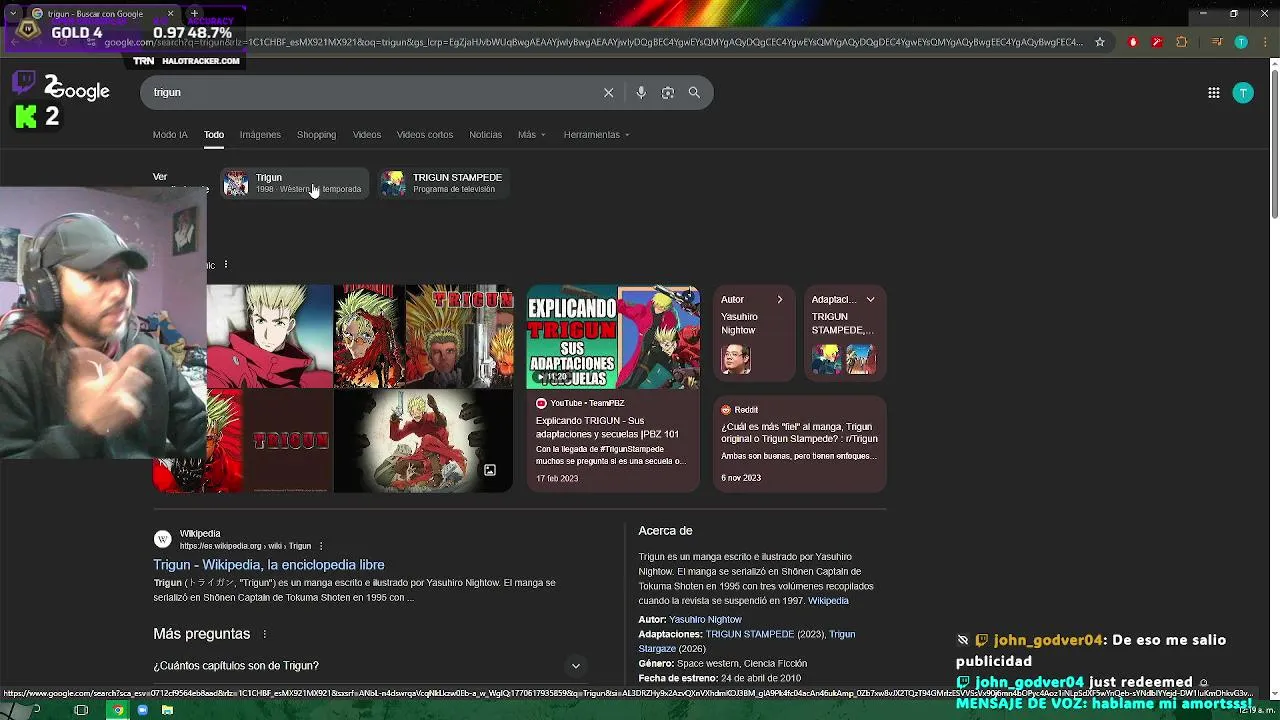
Task: Open the Extensions puzzle-piece menu
Action: [x=1182, y=42]
